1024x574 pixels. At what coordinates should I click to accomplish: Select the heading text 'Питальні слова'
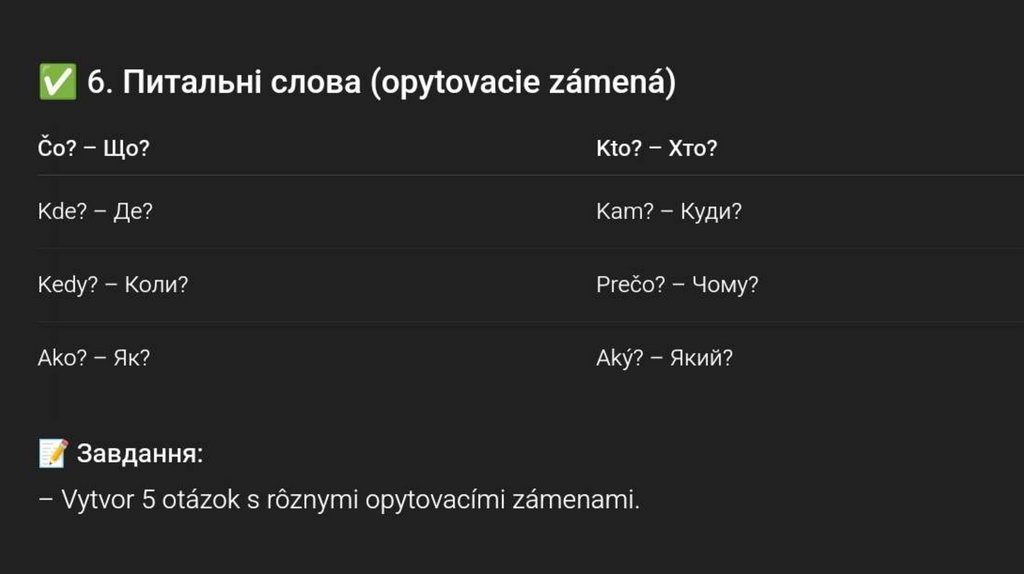(241, 83)
